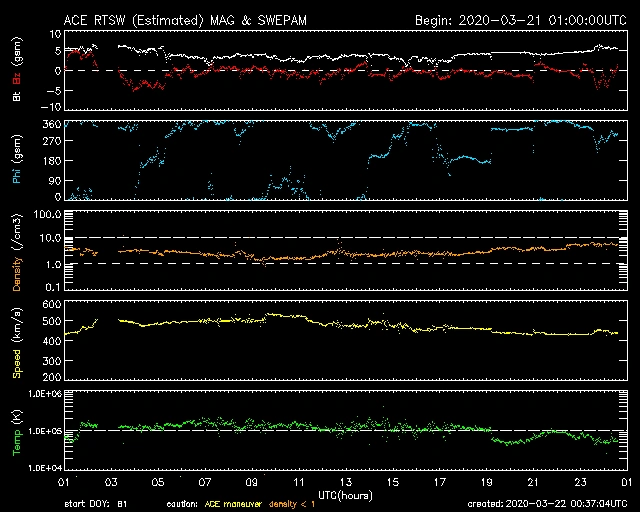This screenshot has height=512, width=640.
Task: Click the 600 tick on Speed axis
Action: point(45,303)
